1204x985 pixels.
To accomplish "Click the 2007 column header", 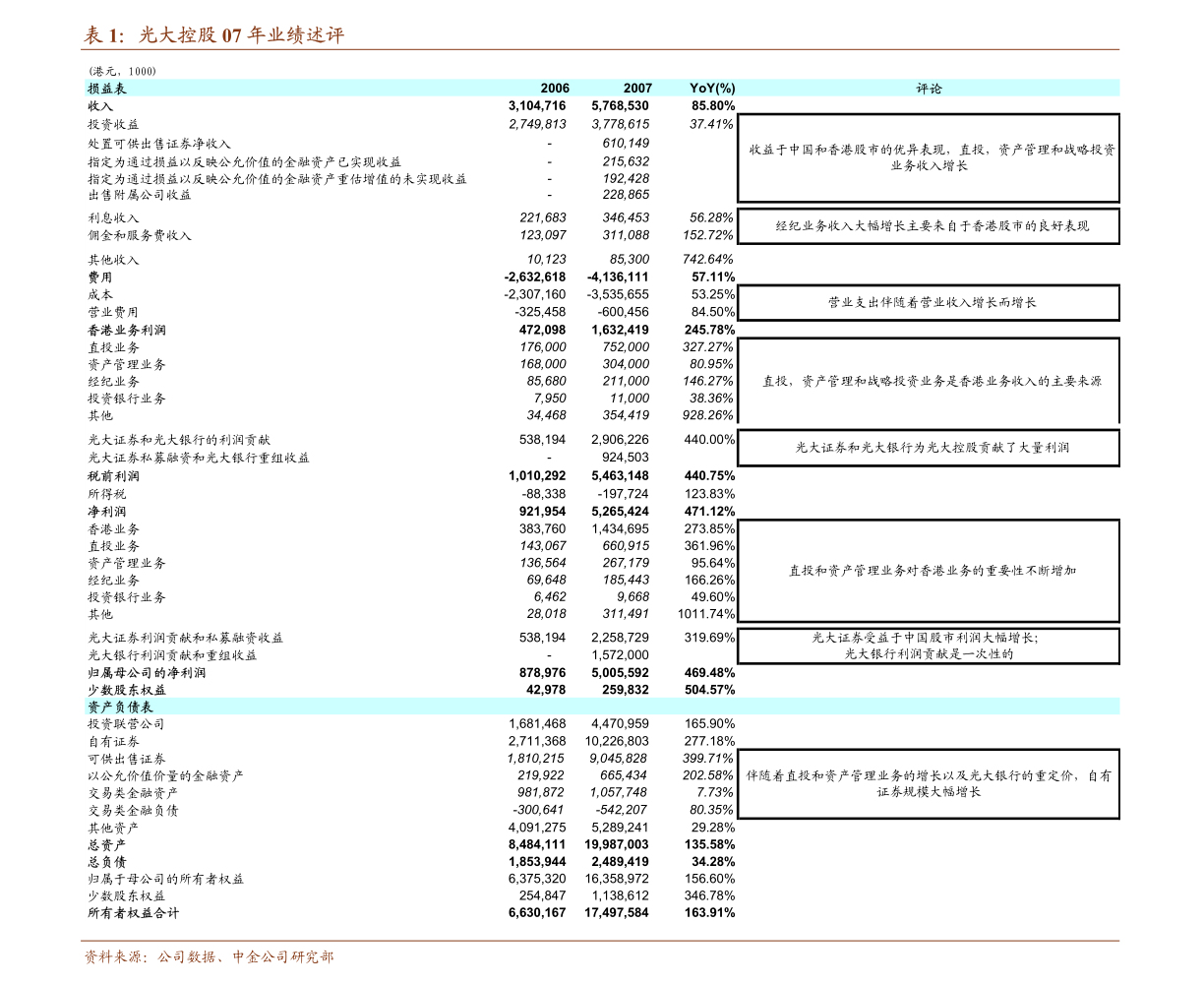I will tap(637, 89).
